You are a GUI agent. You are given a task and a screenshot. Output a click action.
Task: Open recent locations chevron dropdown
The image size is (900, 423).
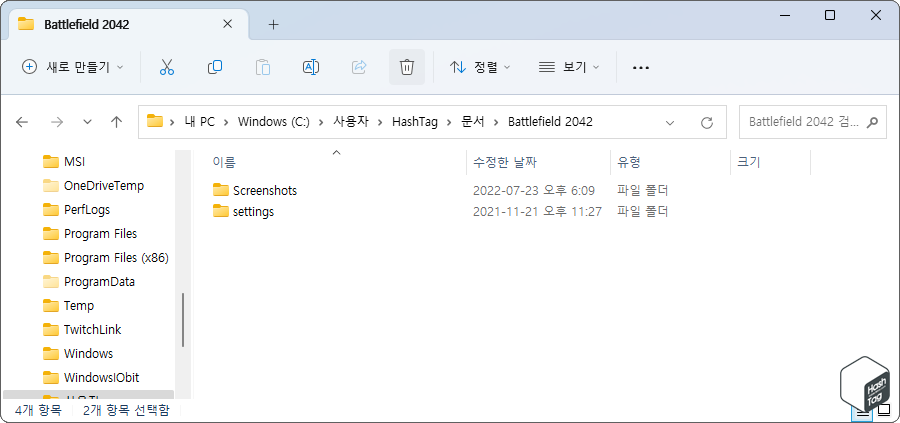tap(87, 122)
